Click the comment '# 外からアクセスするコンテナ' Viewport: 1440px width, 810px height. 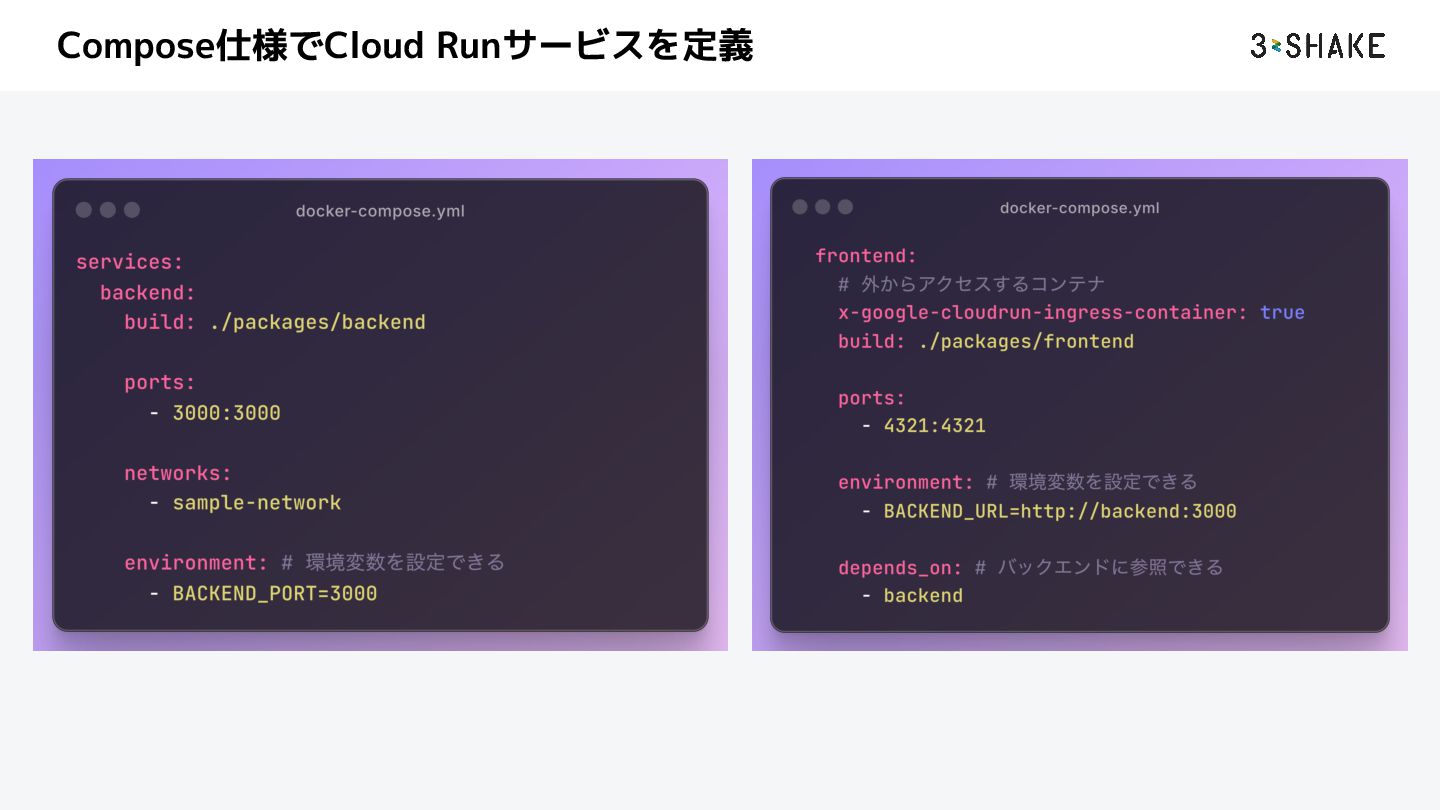(x=971, y=284)
